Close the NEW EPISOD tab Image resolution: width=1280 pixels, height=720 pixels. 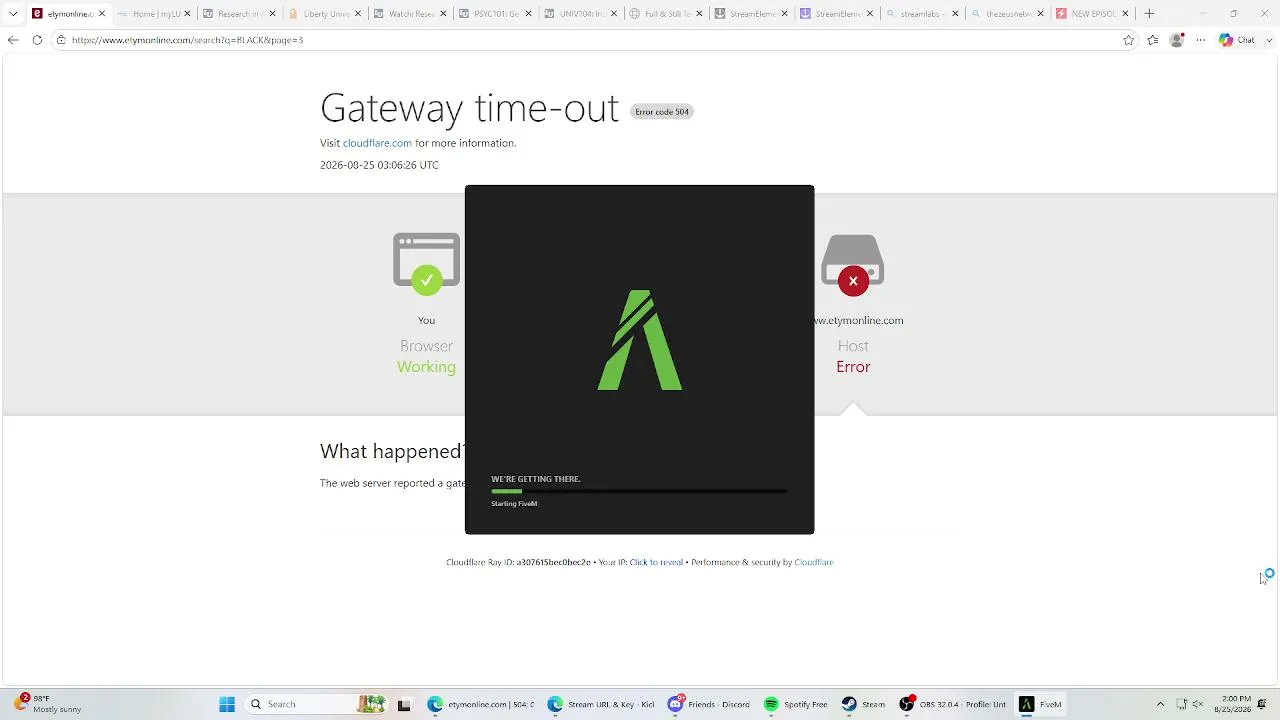pos(1126,14)
